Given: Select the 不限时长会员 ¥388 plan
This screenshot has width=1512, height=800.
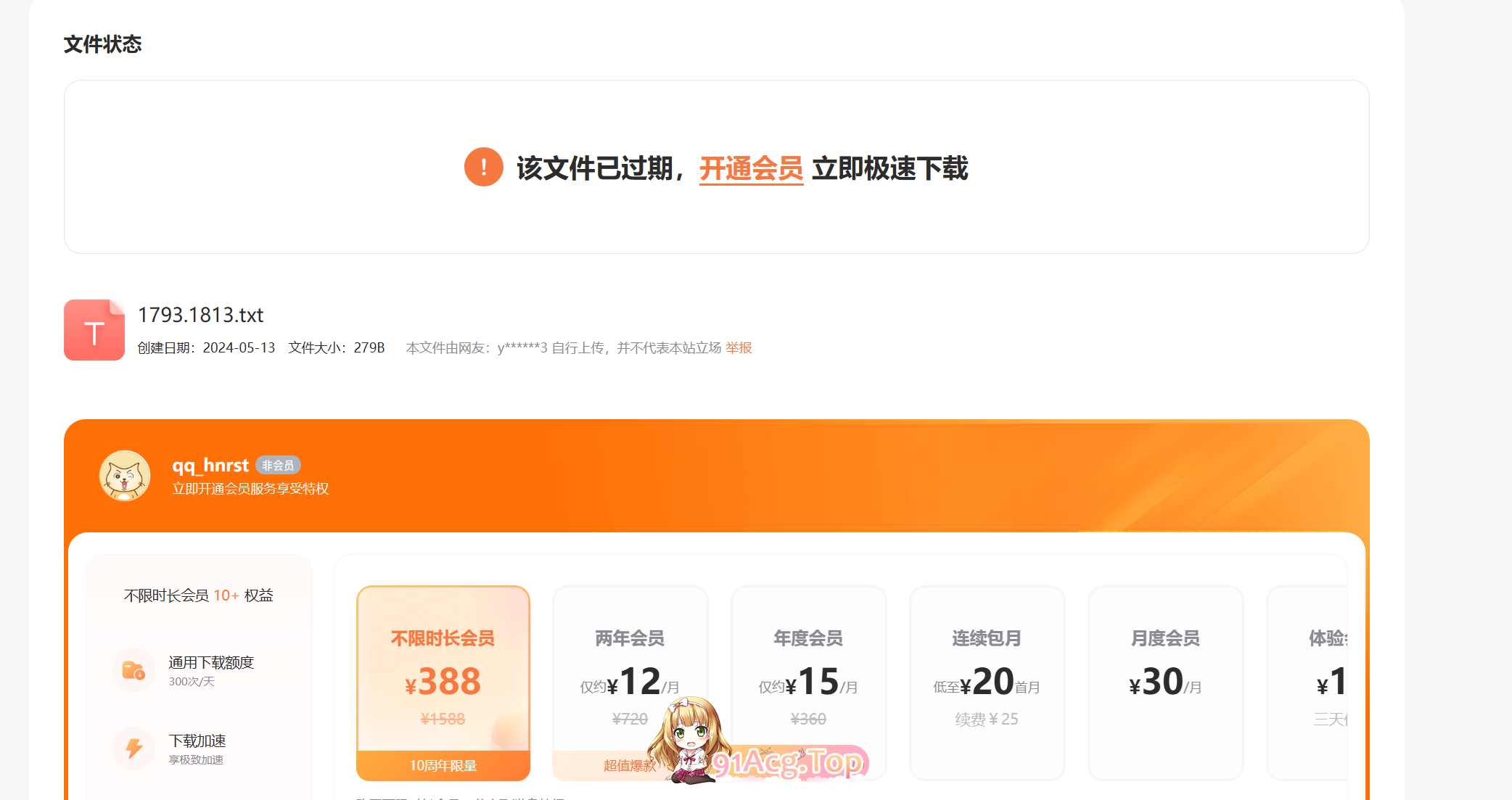Looking at the screenshot, I should [x=443, y=683].
